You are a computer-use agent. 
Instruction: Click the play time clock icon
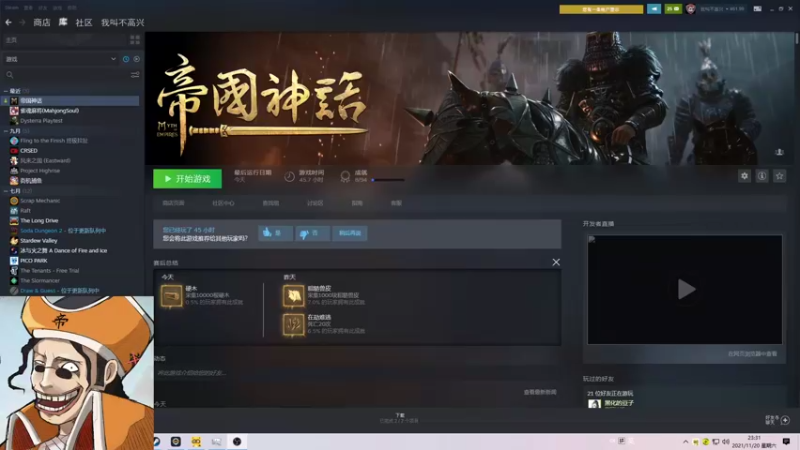[289, 177]
